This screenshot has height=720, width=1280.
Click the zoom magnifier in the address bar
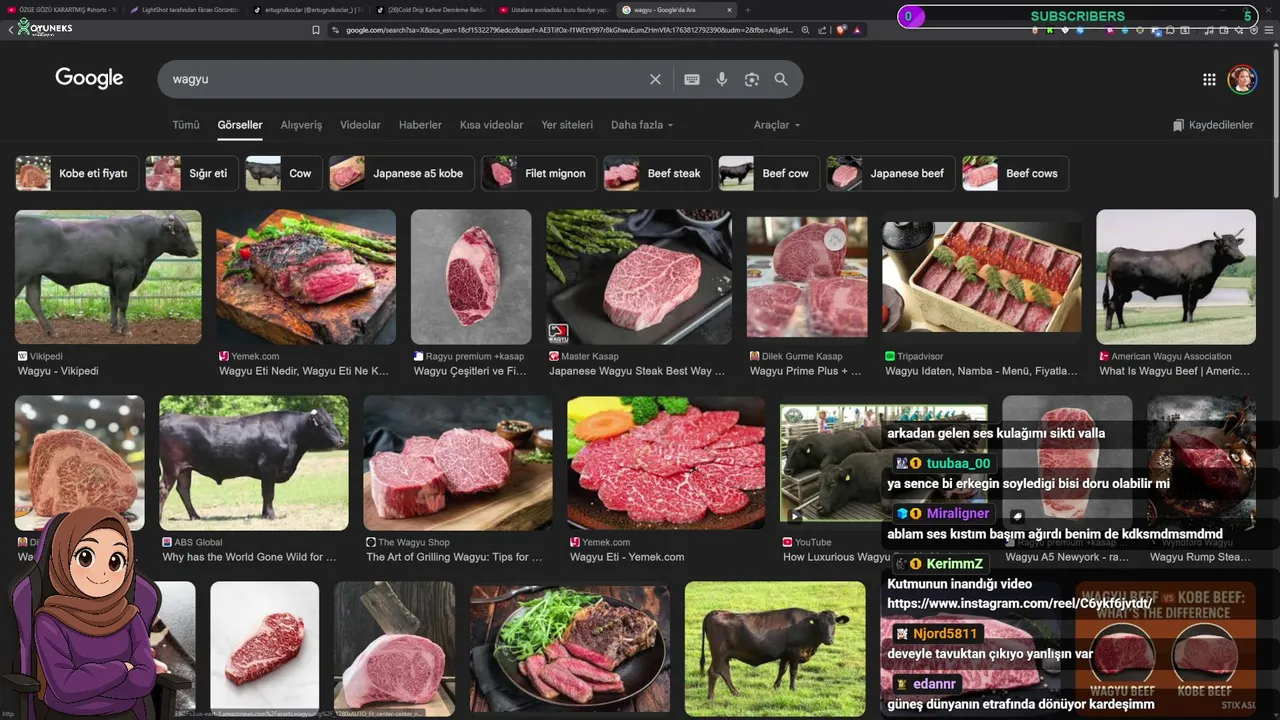[806, 30]
